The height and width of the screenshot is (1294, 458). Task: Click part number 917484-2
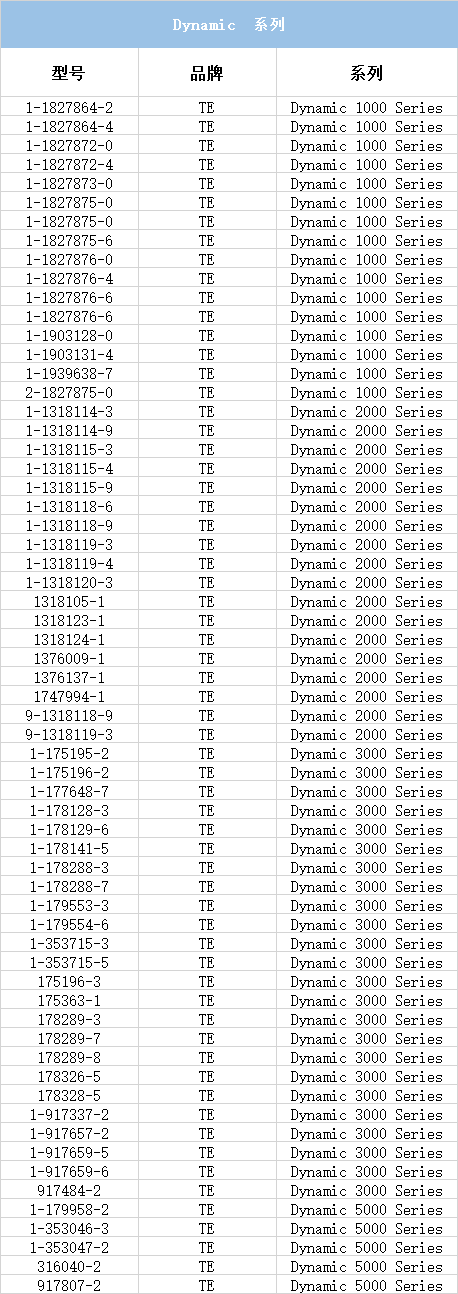[x=69, y=1191]
